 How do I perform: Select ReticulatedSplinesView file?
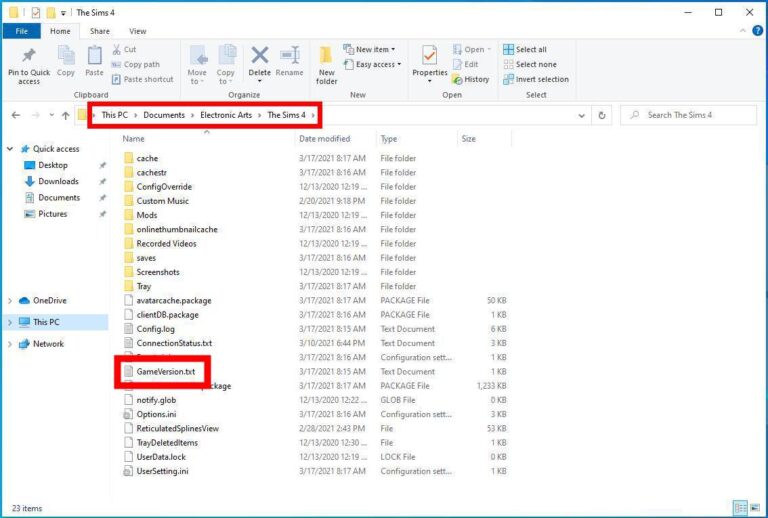pos(177,428)
